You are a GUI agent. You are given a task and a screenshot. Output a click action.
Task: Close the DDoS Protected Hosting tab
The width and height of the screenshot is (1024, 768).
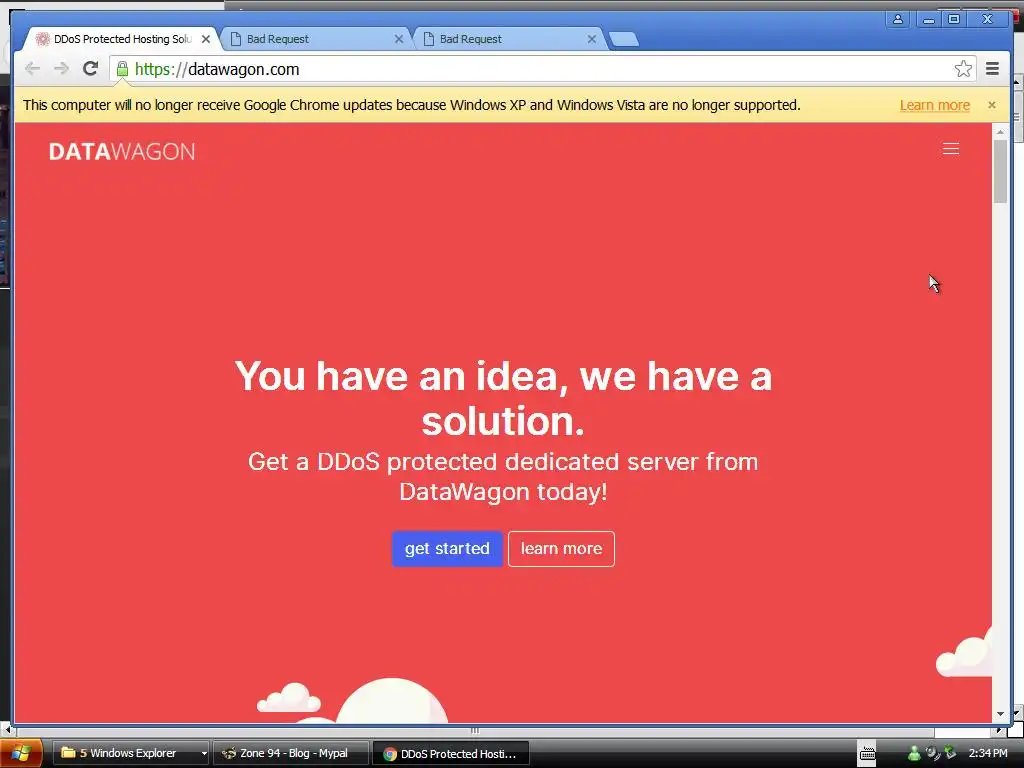pyautogui.click(x=206, y=39)
